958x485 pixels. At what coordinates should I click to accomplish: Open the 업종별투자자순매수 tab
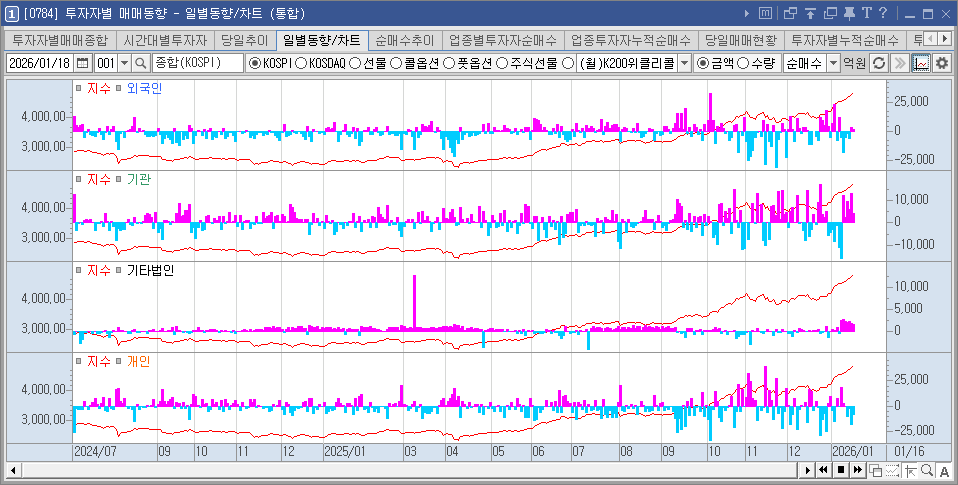(503, 40)
